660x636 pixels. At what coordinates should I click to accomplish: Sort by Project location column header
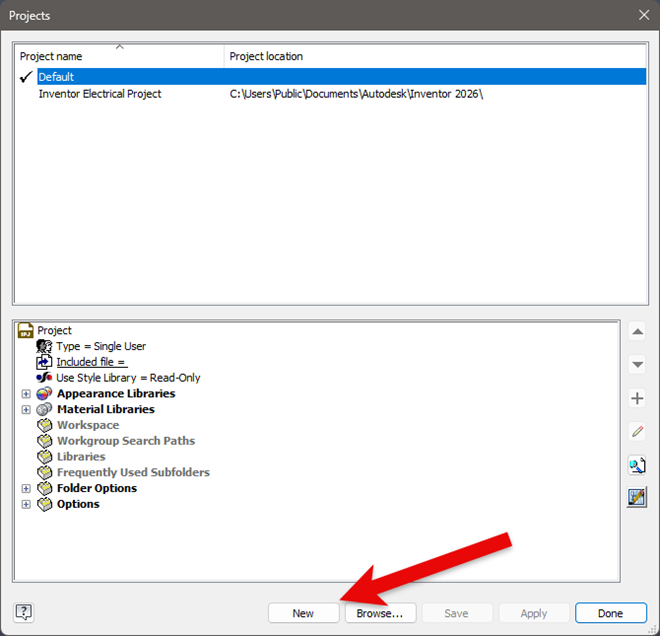coord(436,56)
